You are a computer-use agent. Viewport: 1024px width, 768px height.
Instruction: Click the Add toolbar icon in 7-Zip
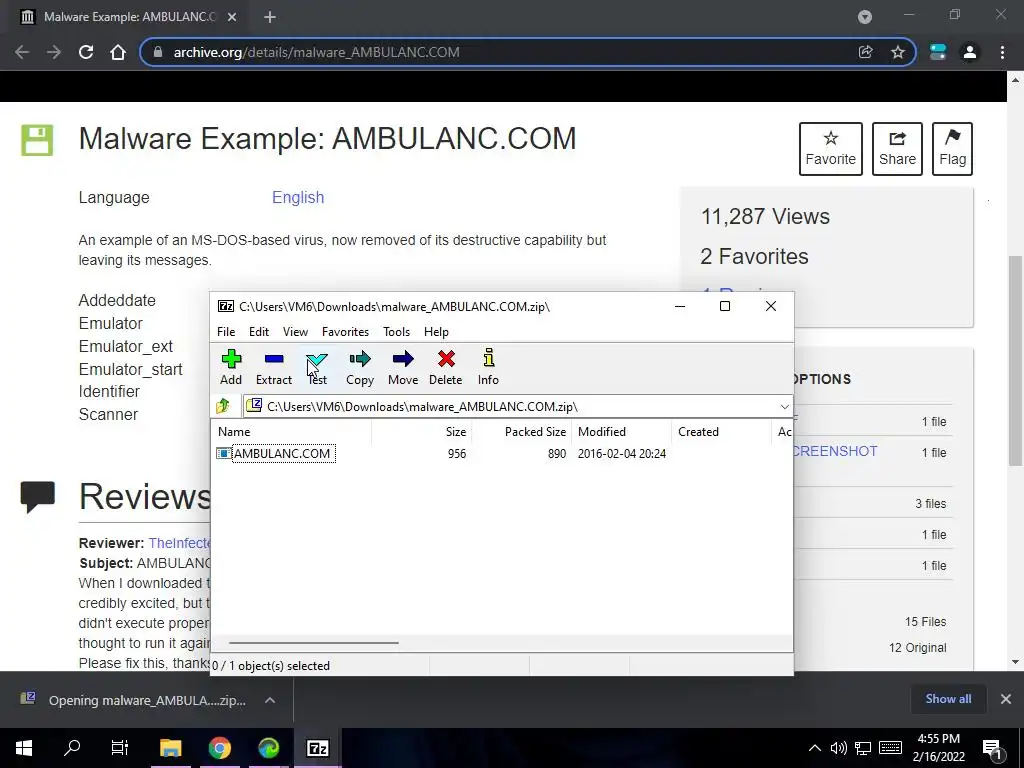tap(231, 367)
